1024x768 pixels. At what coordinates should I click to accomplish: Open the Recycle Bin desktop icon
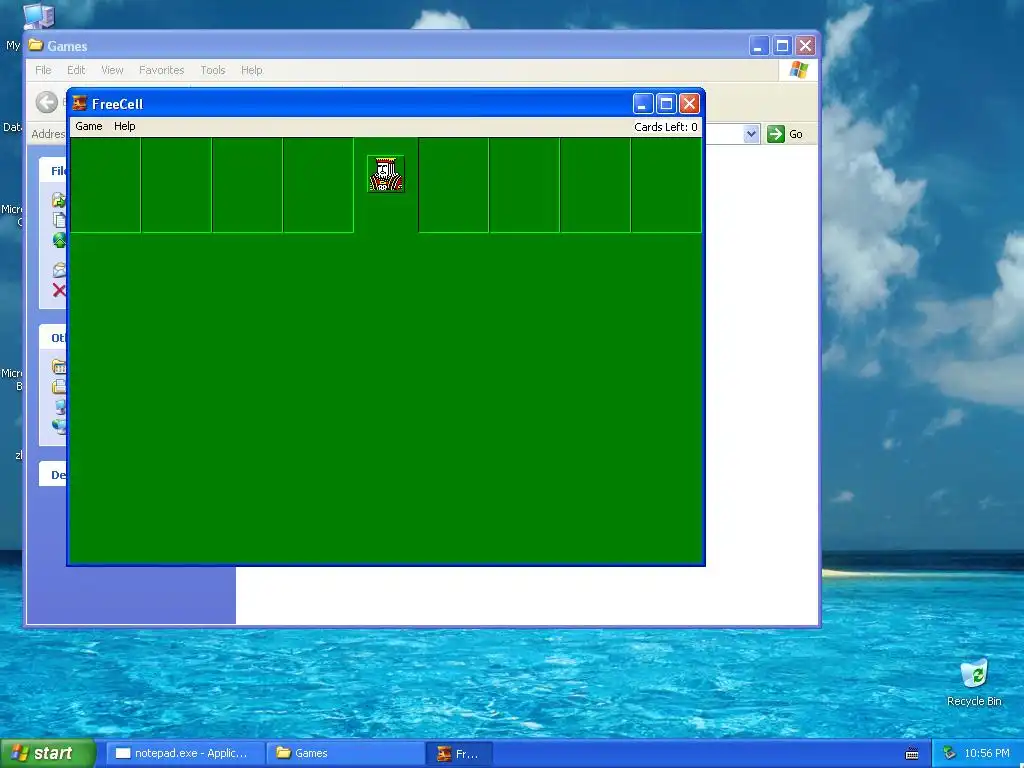(x=974, y=683)
